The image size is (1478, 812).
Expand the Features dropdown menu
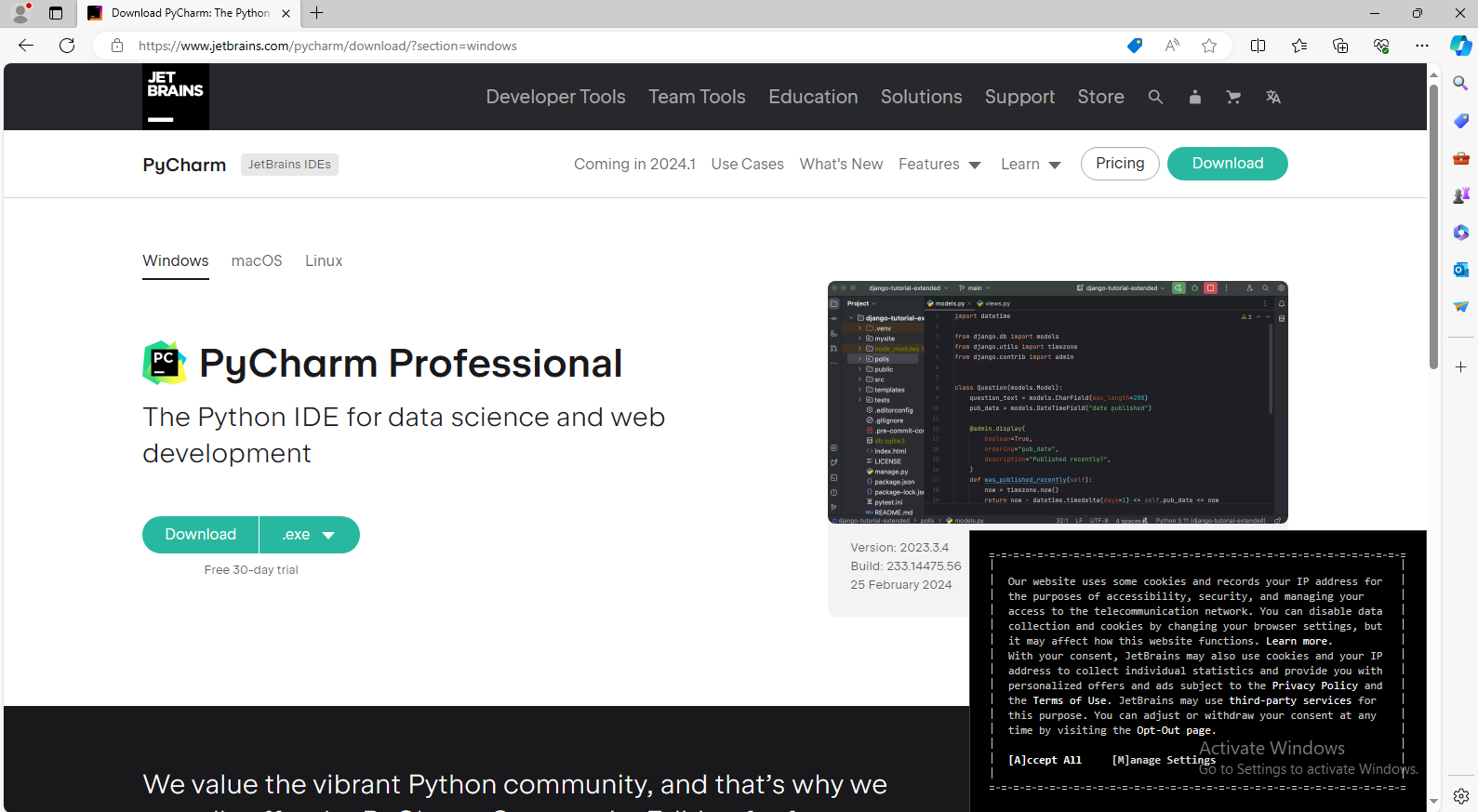coord(939,165)
